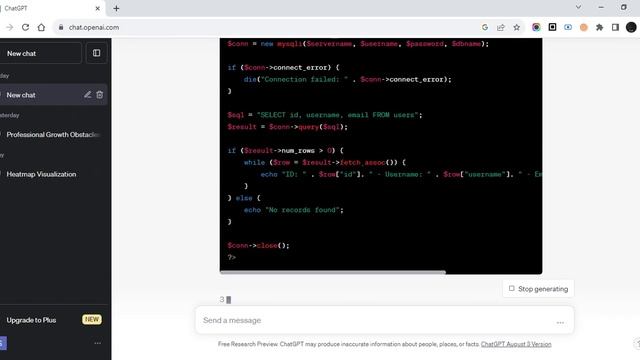Open the Extensions puzzle menu
Image resolution: width=640 pixels, height=360 pixels.
[600, 27]
